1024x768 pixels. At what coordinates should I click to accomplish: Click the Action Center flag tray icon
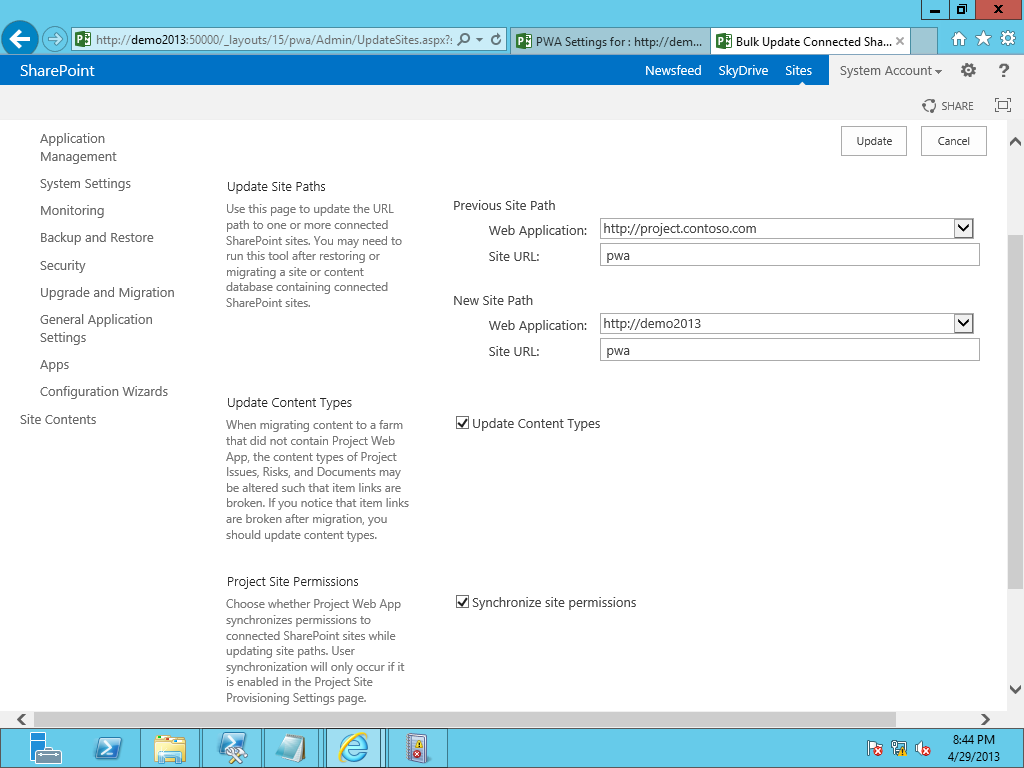pos(874,748)
